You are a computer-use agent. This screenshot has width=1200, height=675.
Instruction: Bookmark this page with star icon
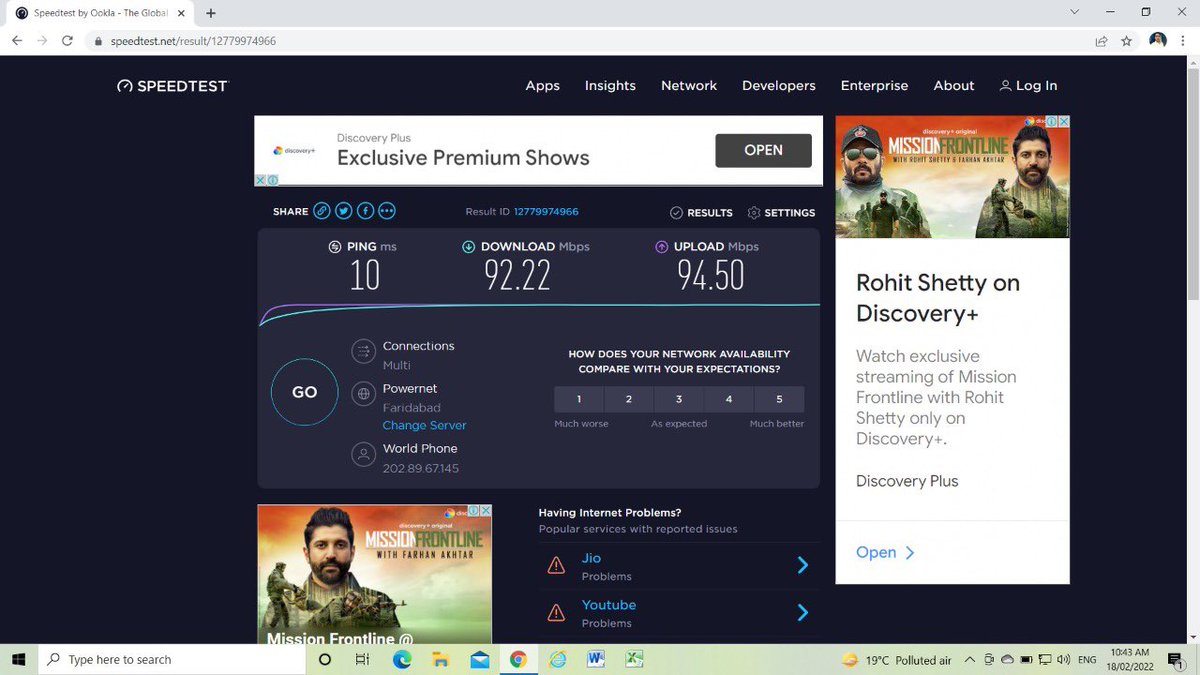point(1127,41)
